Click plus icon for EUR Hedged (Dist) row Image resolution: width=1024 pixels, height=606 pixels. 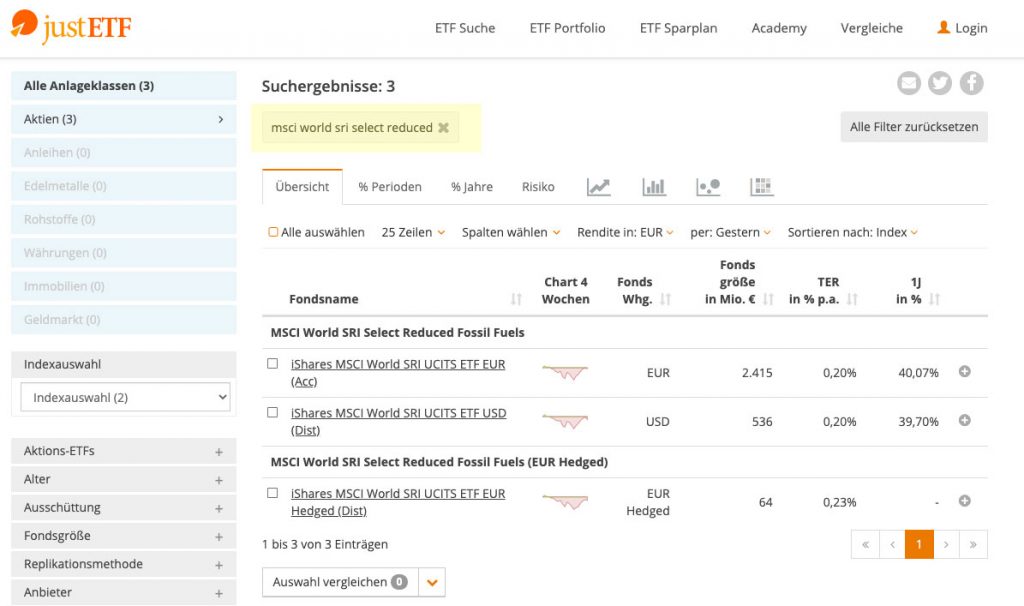click(x=965, y=501)
